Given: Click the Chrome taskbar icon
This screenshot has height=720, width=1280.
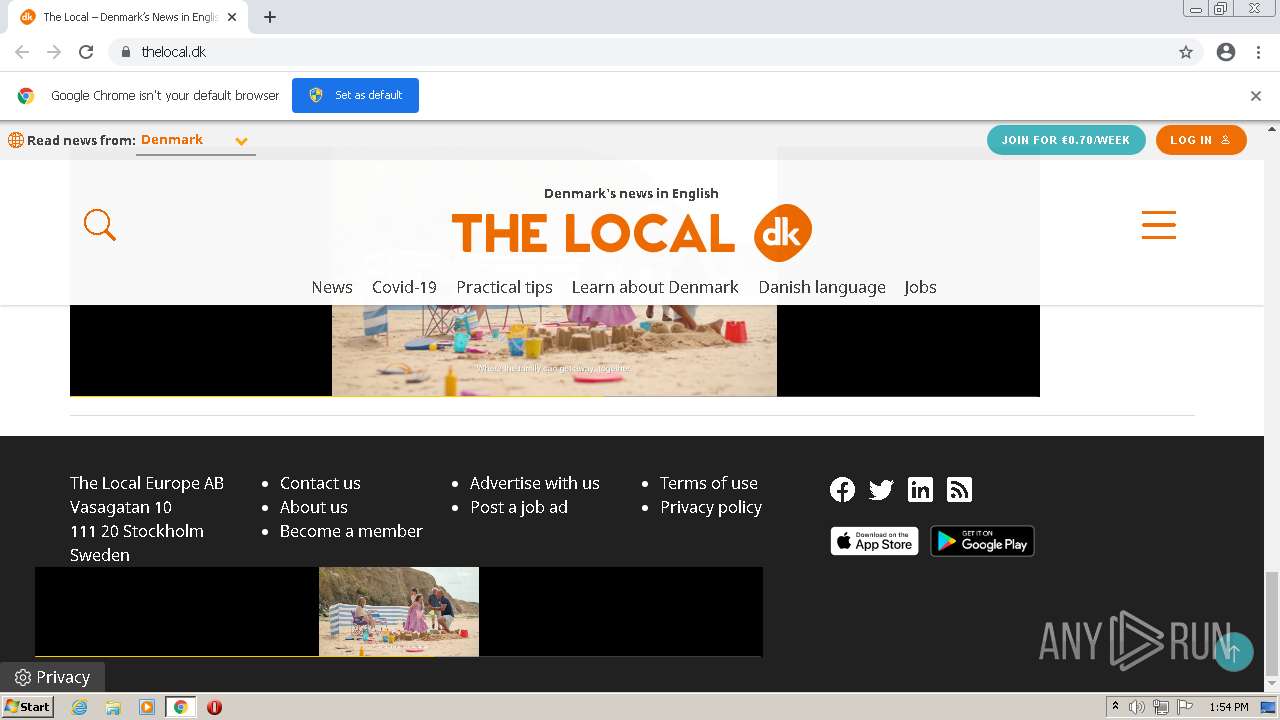Looking at the screenshot, I should 180,707.
